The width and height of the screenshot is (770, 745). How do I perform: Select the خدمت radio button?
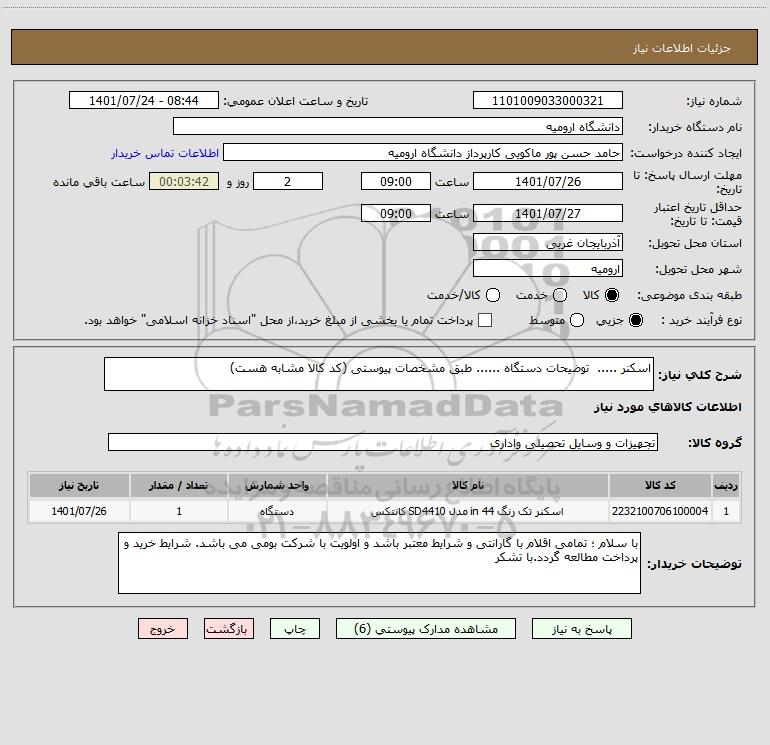(560, 295)
